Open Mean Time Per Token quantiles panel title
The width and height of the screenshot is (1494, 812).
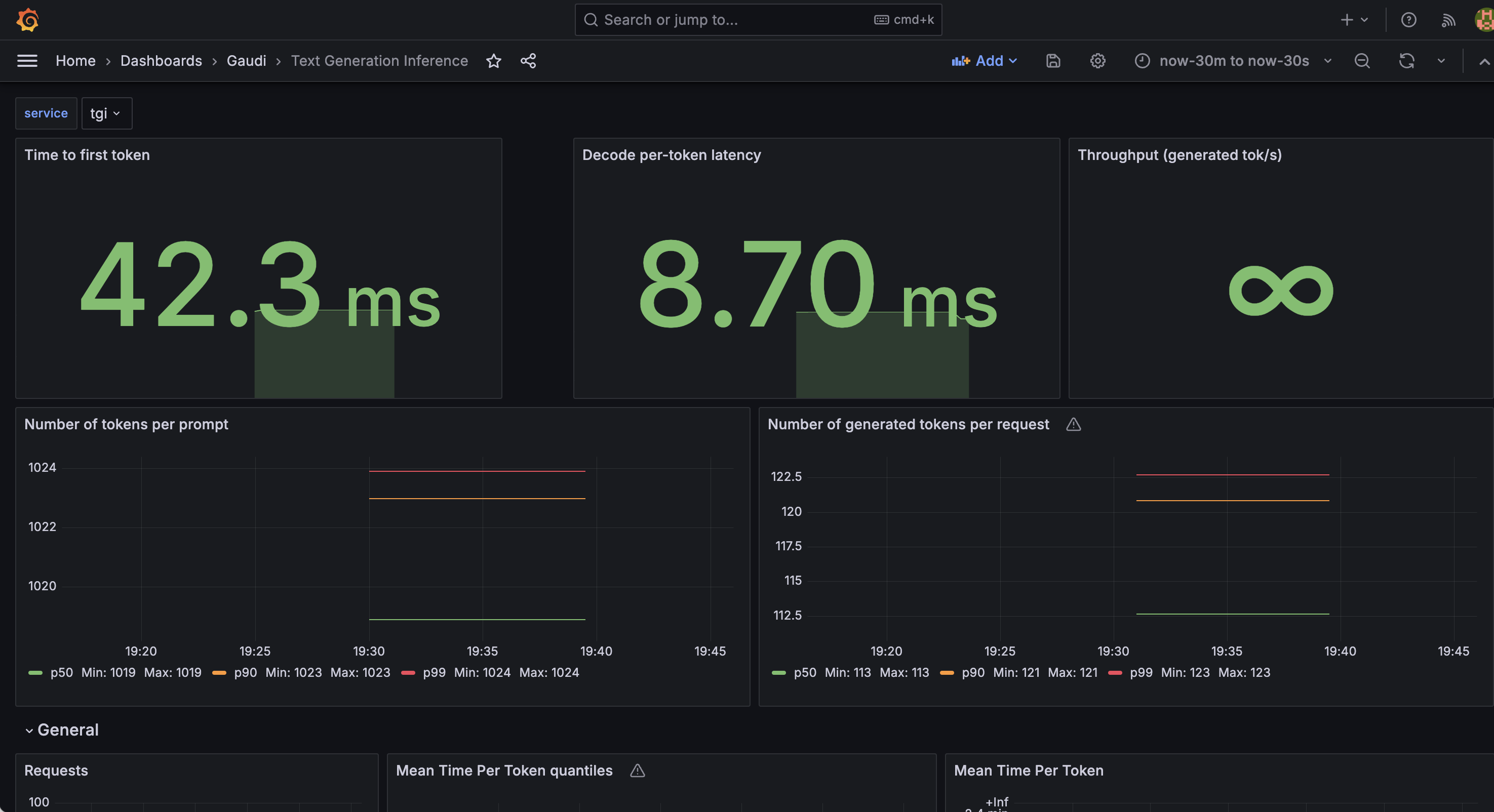pos(504,770)
